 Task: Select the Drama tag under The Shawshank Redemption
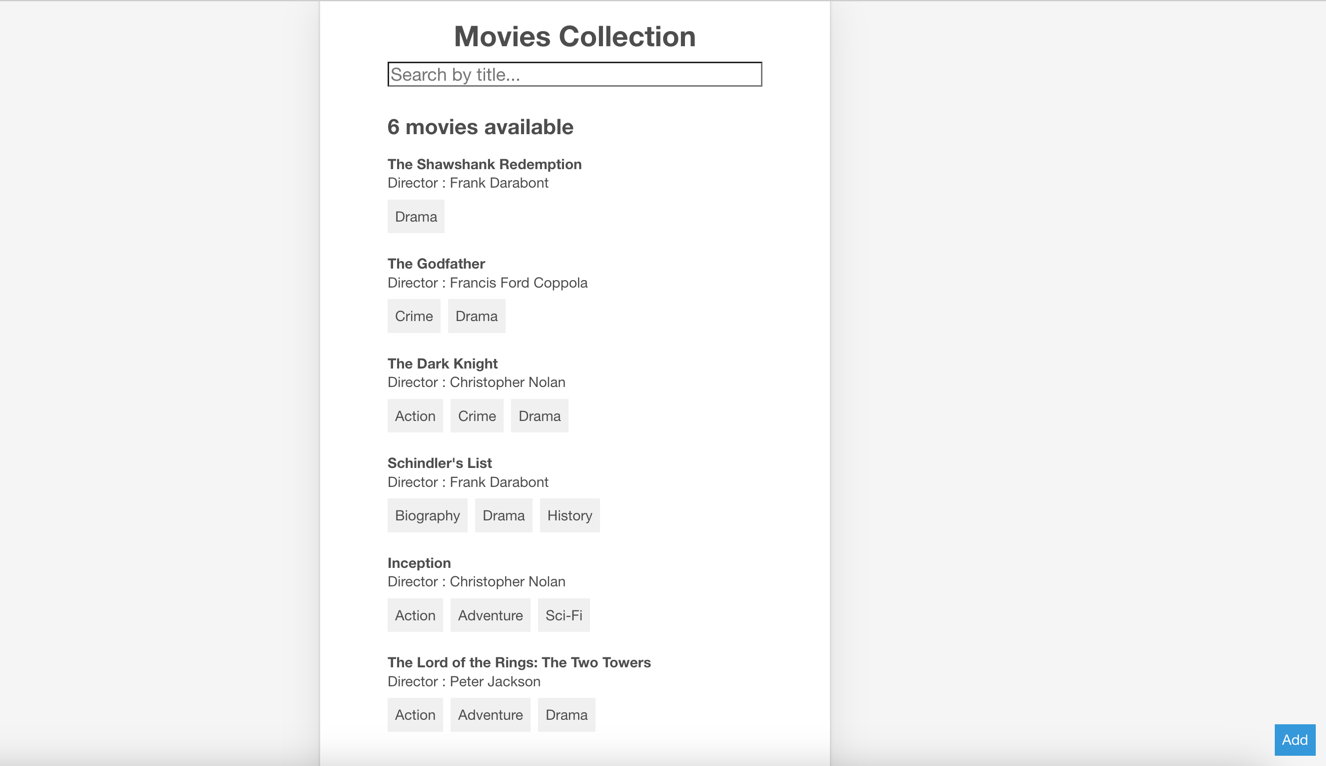[x=416, y=216]
